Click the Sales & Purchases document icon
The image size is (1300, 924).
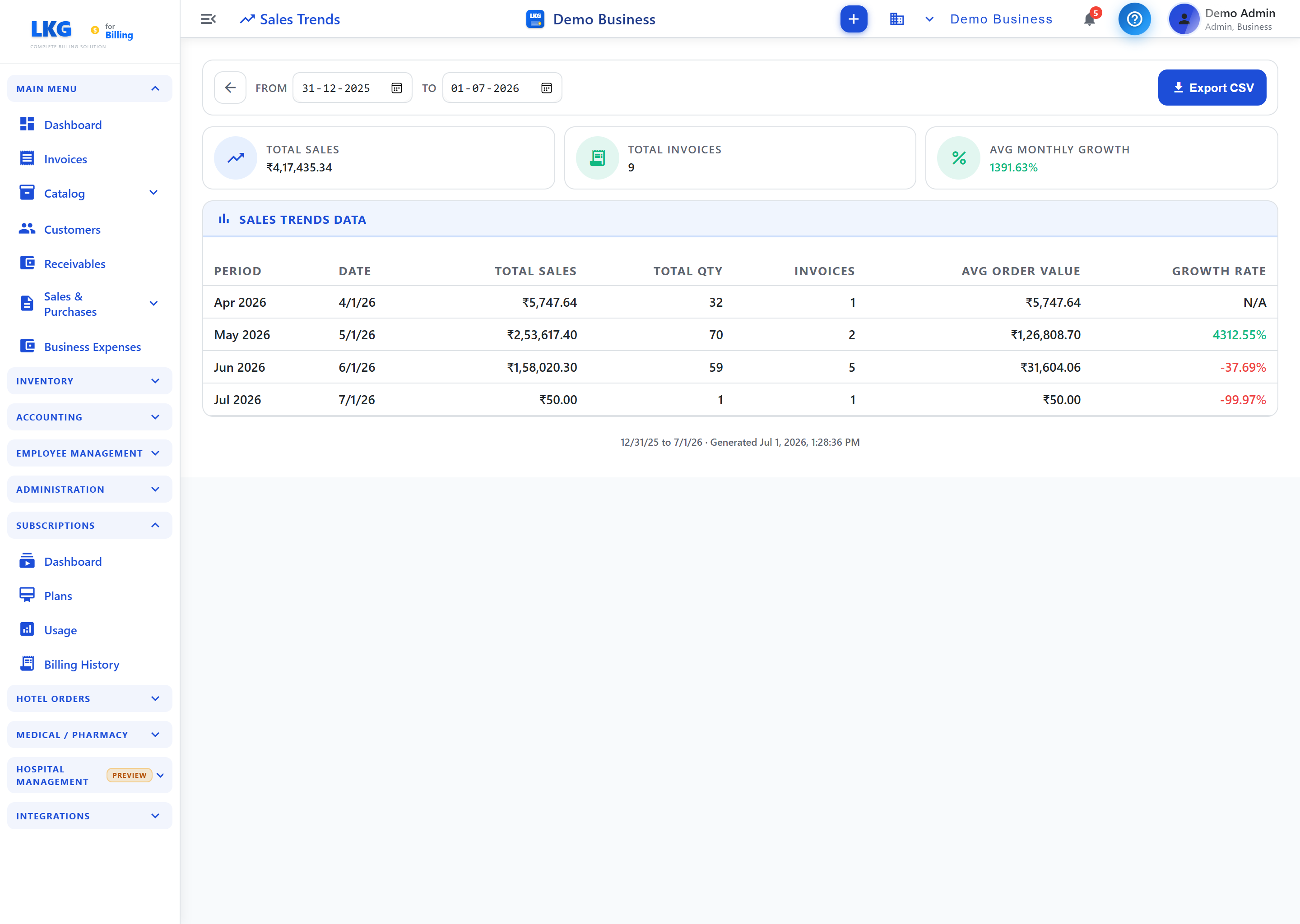pyautogui.click(x=27, y=303)
